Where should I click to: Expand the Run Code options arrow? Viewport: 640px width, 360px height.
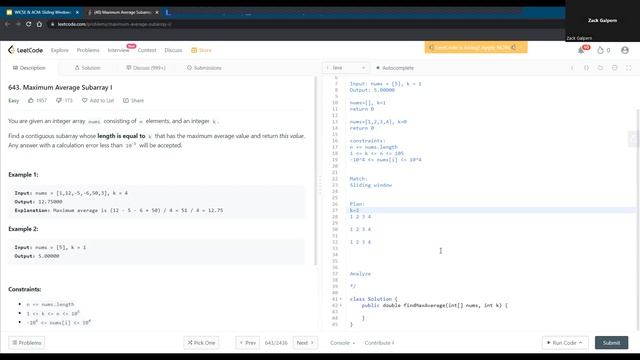[x=580, y=342]
